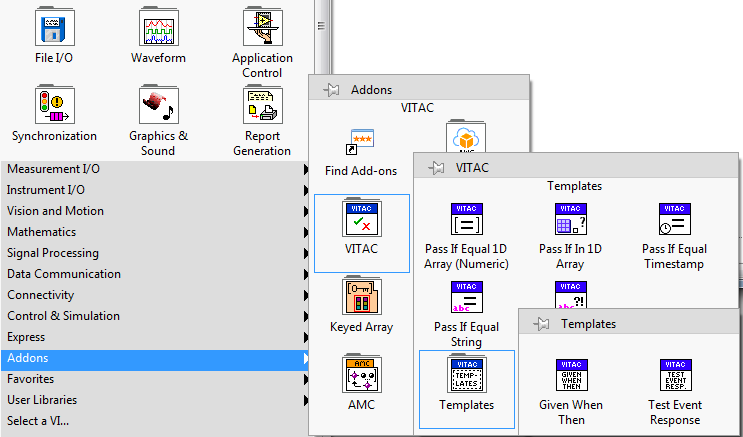The width and height of the screenshot is (743, 437).
Task: Open the File I/O palette
Action: [54, 27]
